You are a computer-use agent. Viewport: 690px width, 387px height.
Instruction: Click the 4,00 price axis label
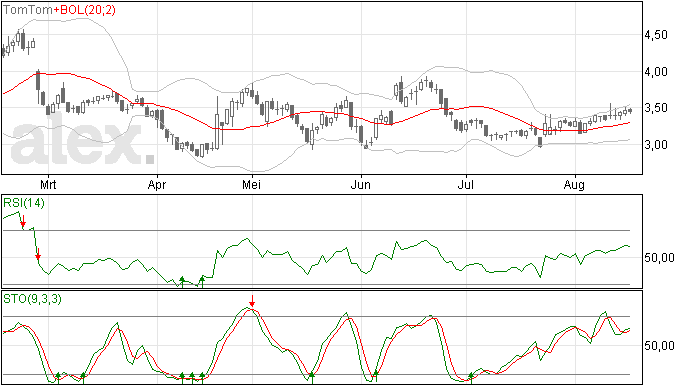[656, 72]
